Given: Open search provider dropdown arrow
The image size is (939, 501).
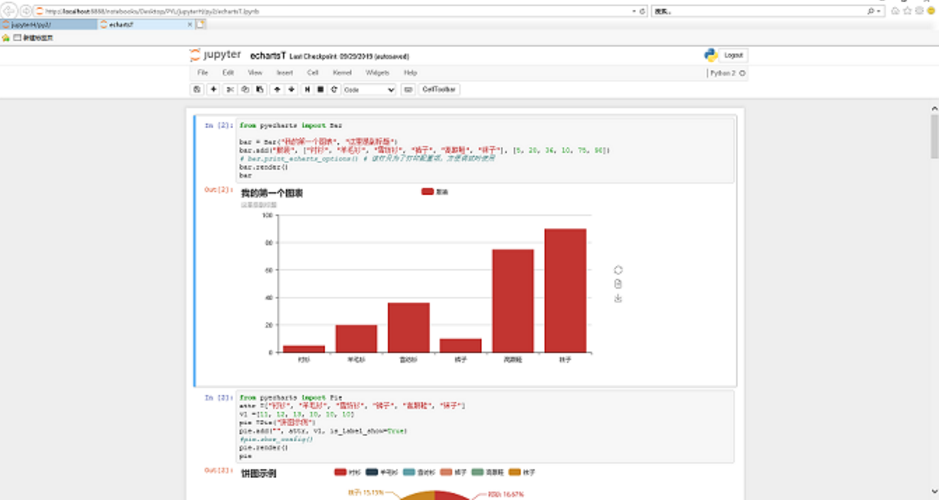Looking at the screenshot, I should point(879,11).
